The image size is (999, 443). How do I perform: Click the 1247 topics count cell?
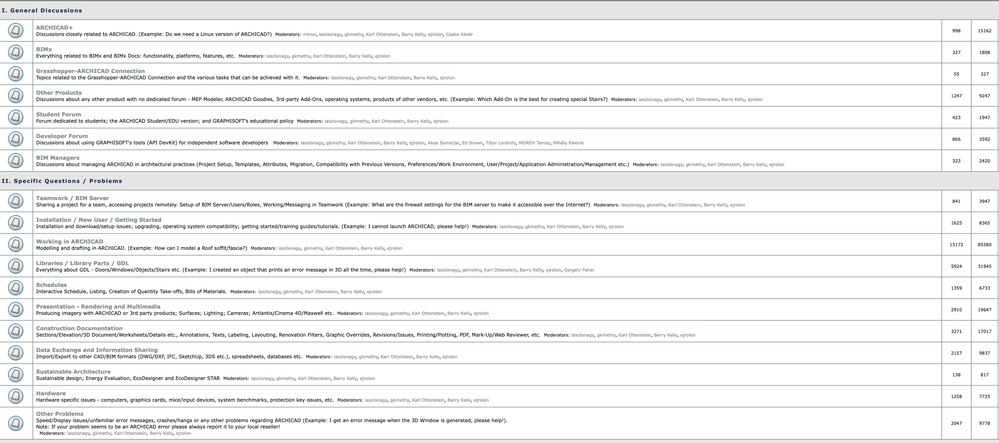(956, 96)
